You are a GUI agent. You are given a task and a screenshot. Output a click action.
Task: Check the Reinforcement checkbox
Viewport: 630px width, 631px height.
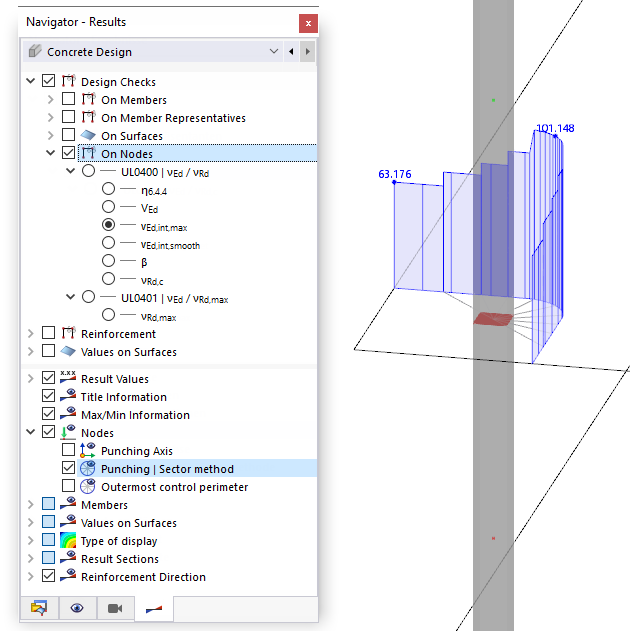coord(49,333)
